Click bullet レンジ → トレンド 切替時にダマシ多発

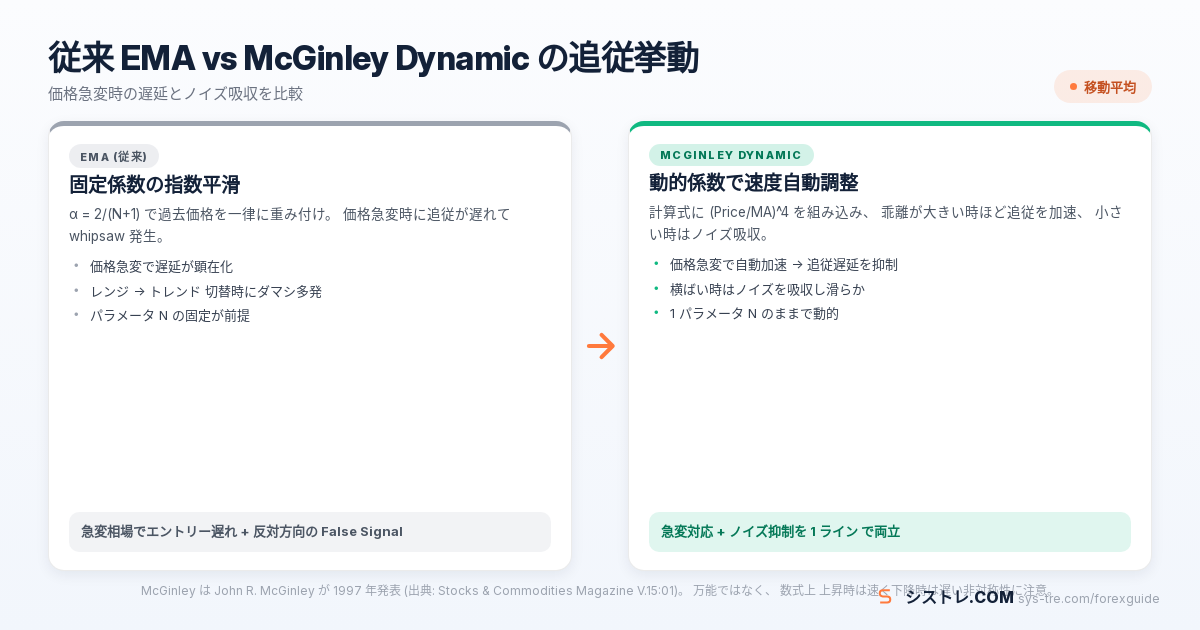[206, 291]
